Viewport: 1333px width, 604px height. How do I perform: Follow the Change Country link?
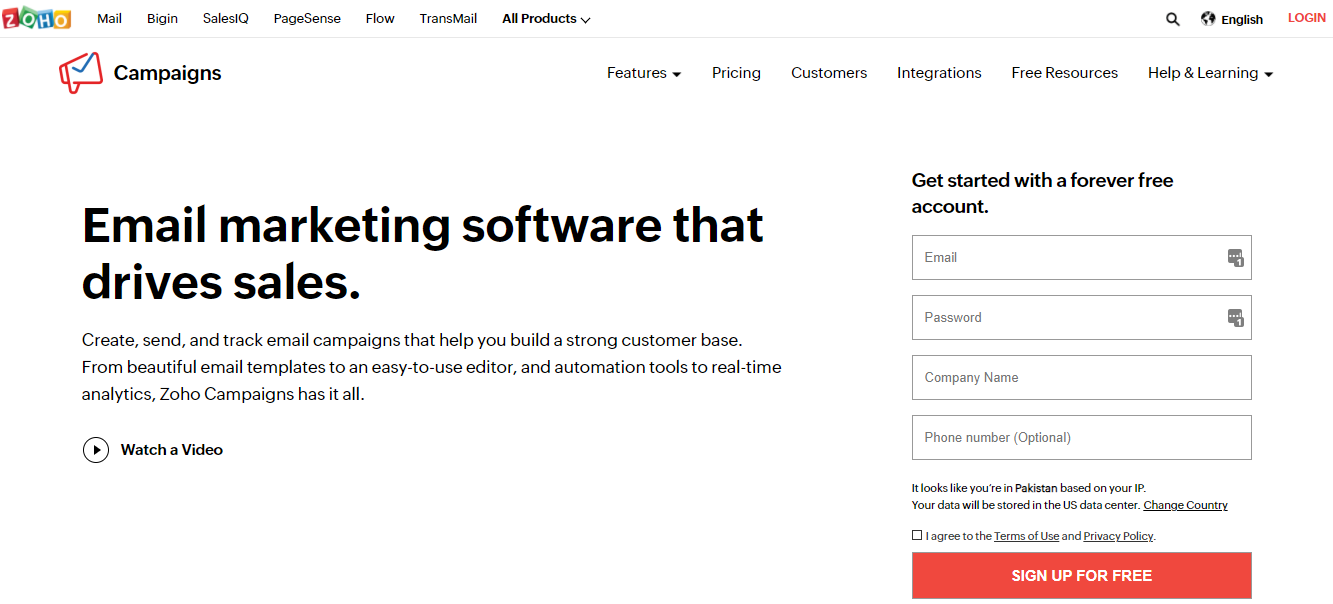(1185, 505)
